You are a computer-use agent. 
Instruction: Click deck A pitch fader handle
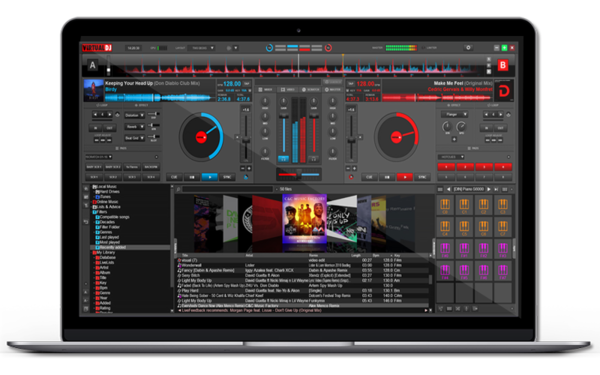(246, 141)
